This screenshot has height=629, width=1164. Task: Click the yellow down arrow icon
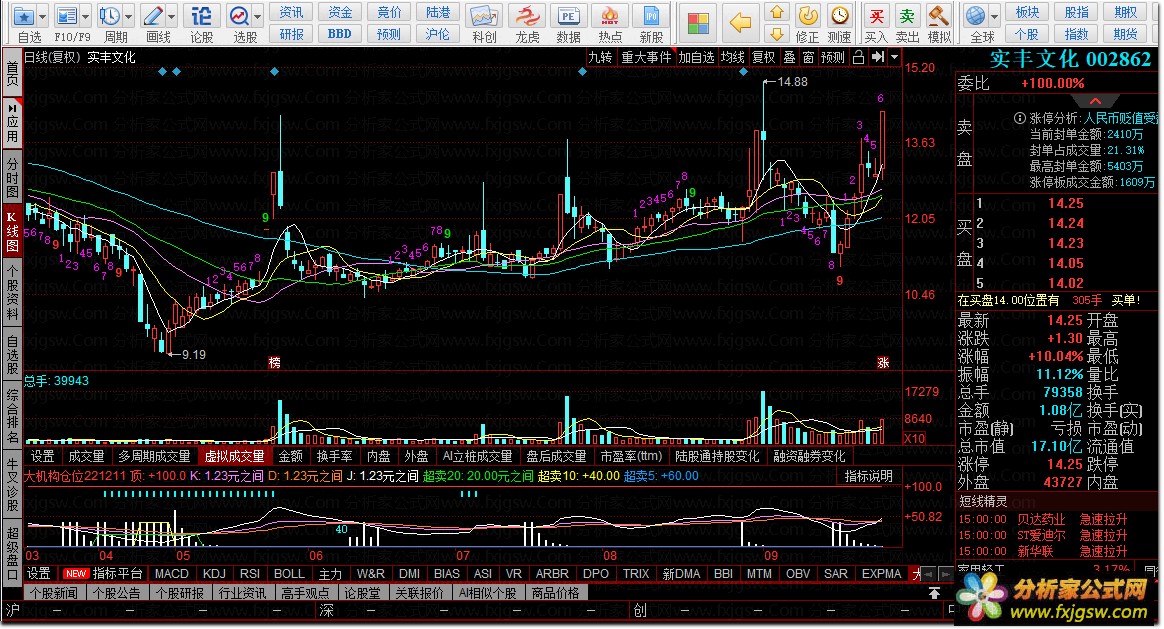pos(776,34)
